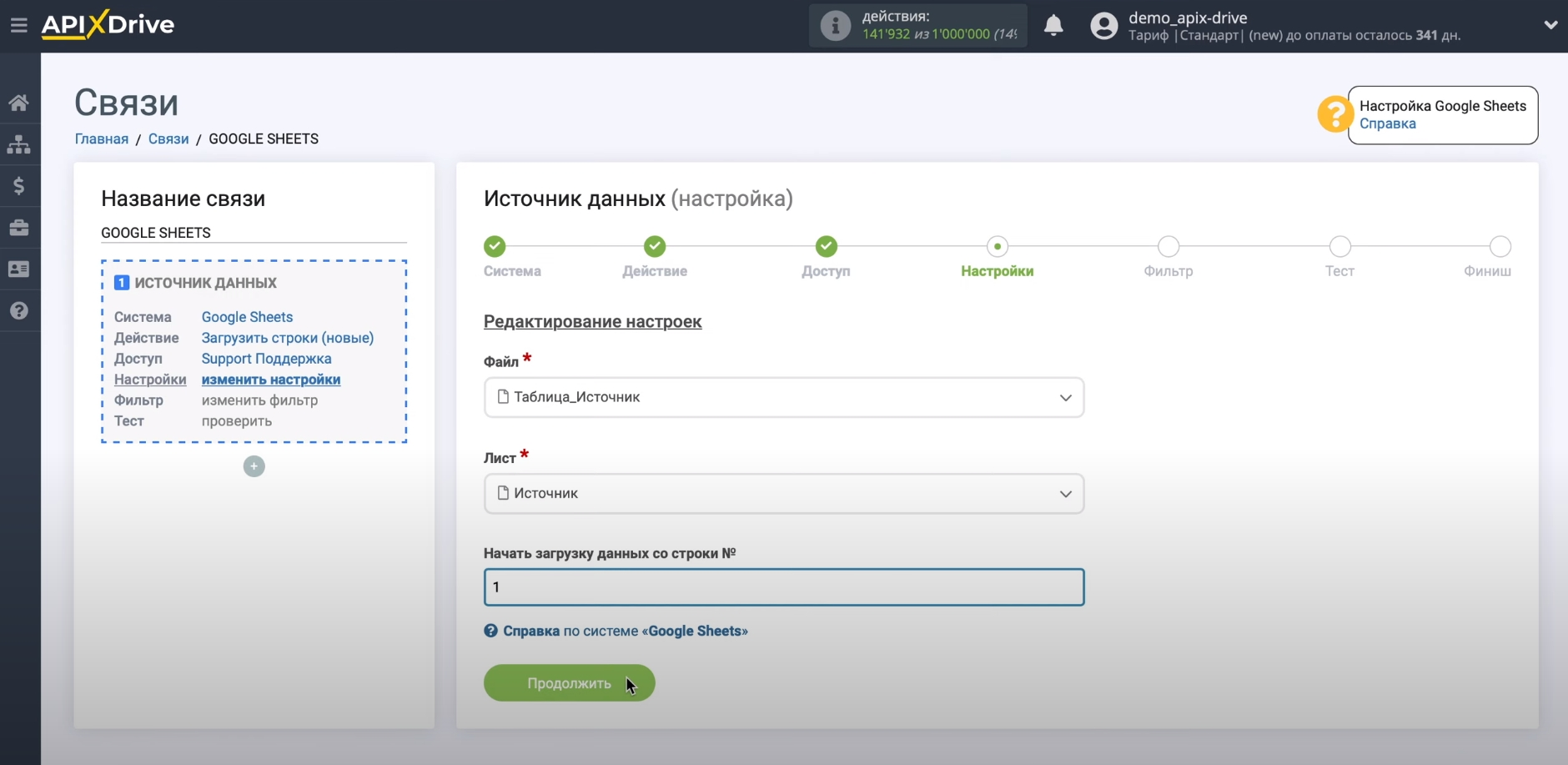Go to Доступ step

827,246
